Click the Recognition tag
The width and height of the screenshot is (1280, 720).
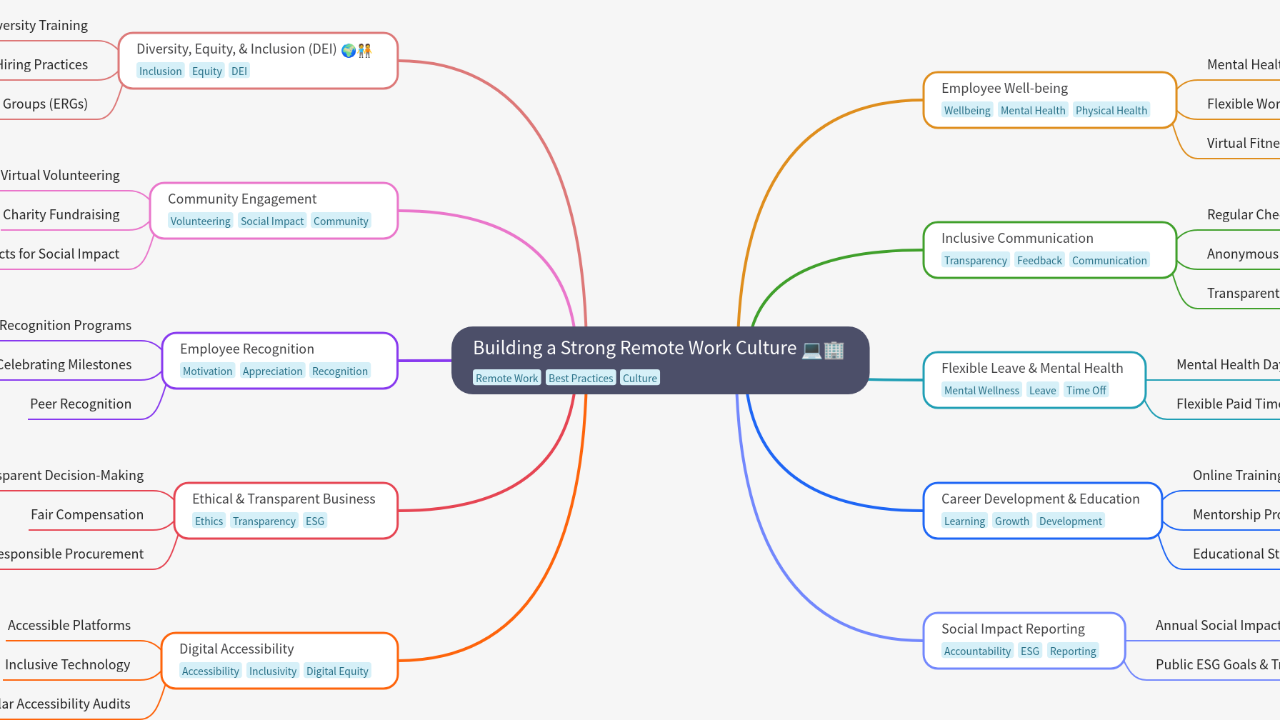[340, 371]
